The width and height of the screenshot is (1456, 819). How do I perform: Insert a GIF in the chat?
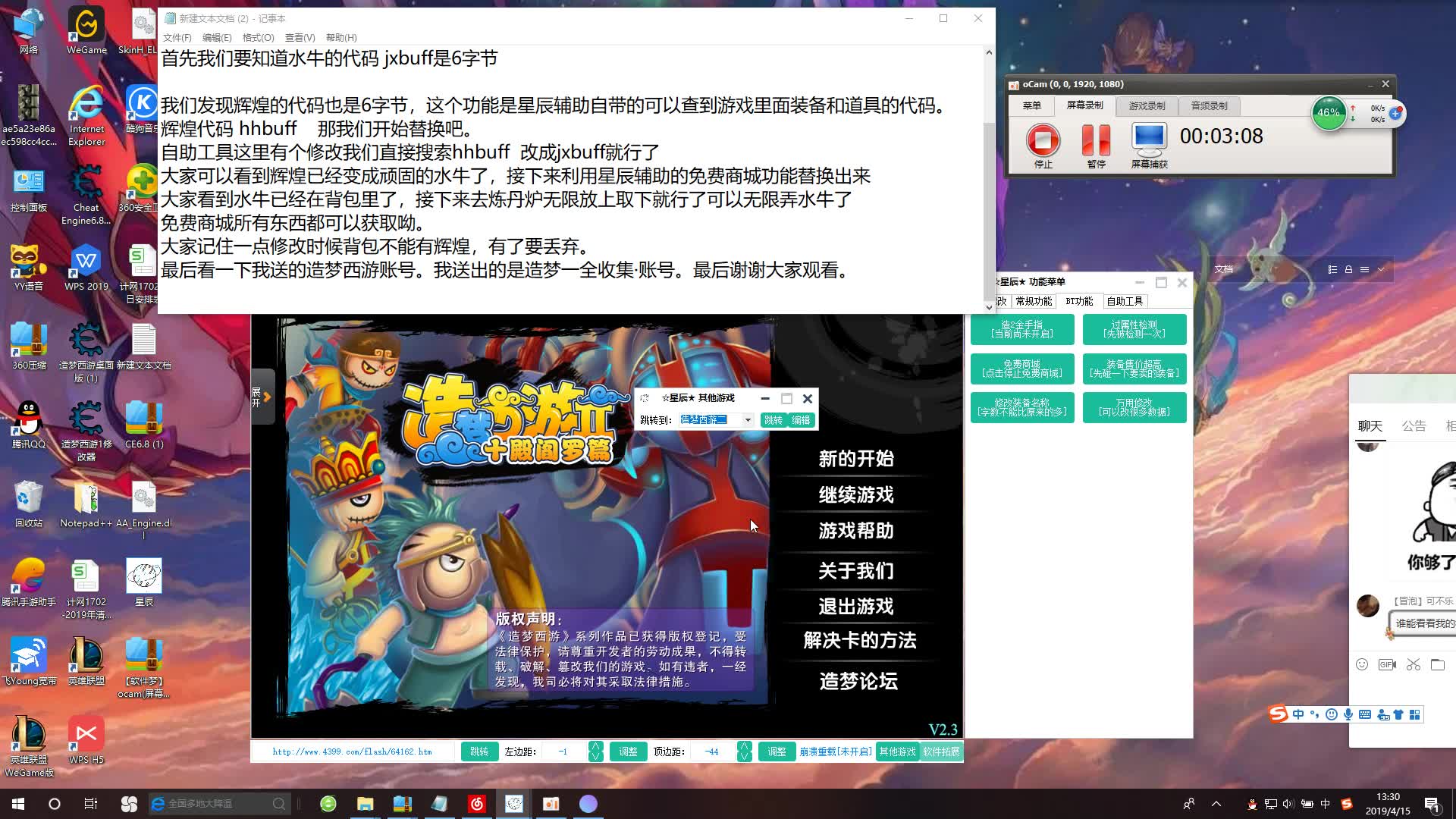click(x=1387, y=664)
